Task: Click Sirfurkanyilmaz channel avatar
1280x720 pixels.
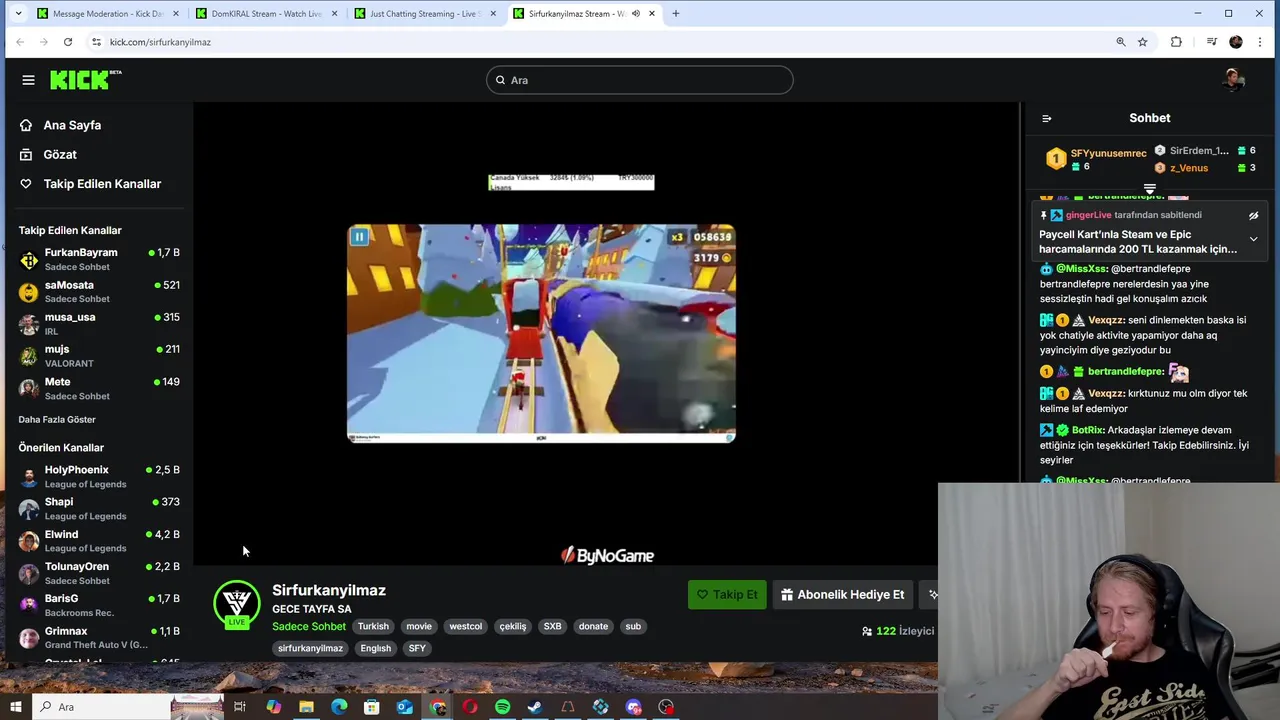Action: 237,603
